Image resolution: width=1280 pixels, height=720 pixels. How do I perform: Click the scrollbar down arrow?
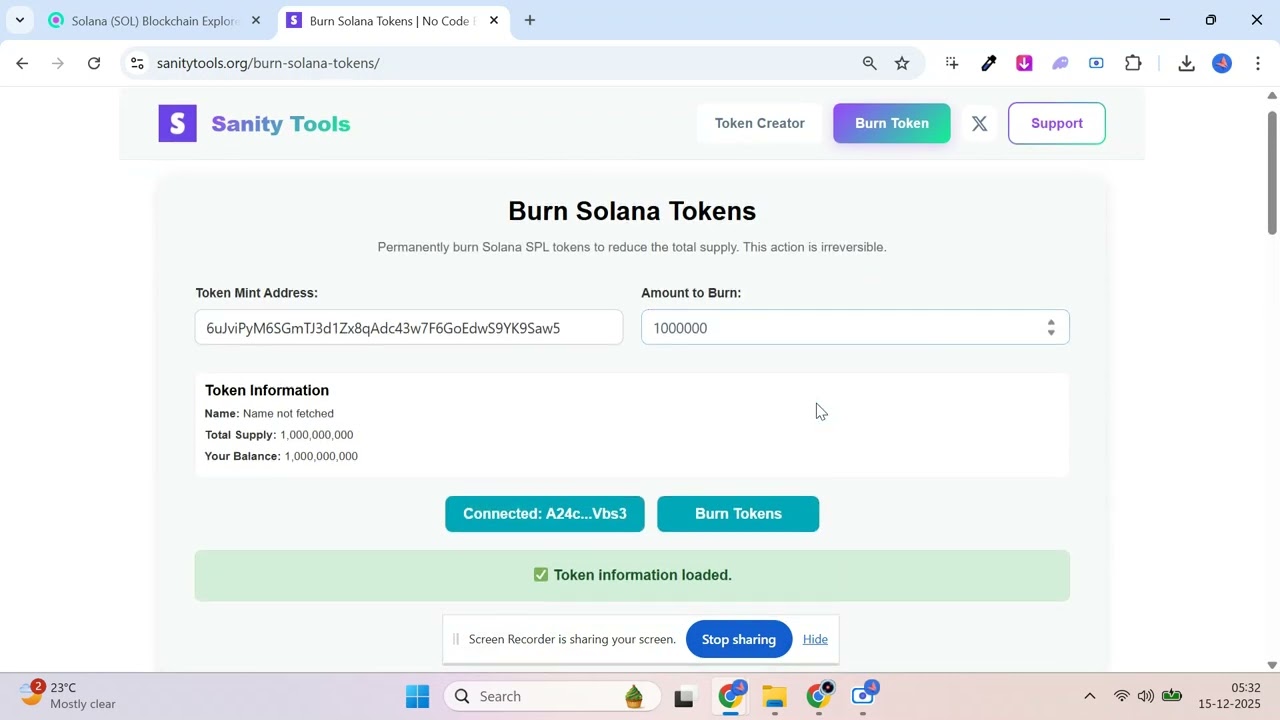1272,665
